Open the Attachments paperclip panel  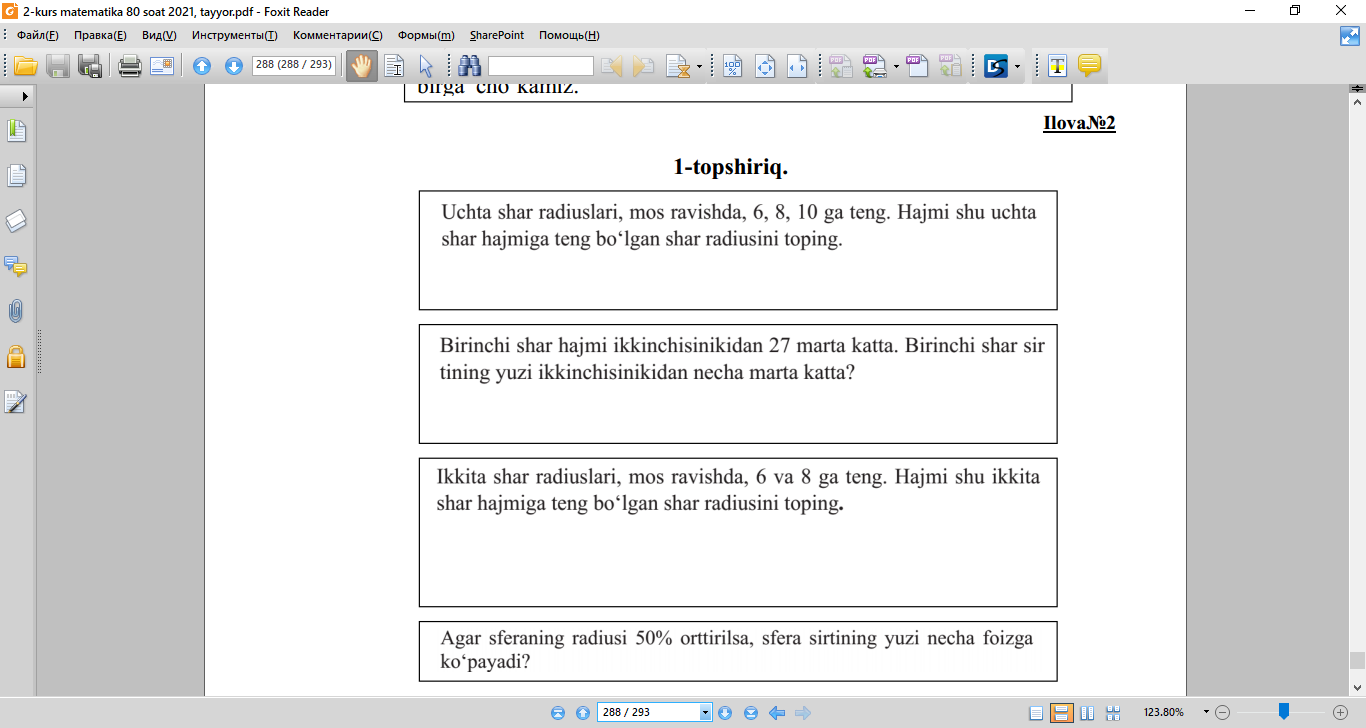[16, 311]
